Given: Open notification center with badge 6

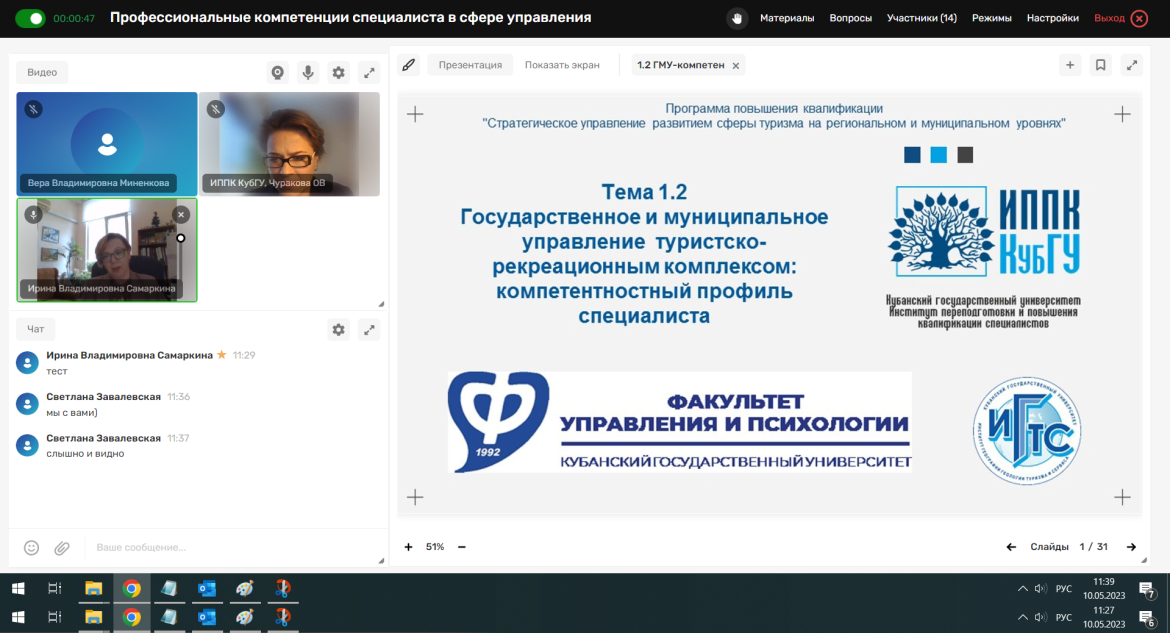Looking at the screenshot, I should (x=1148, y=618).
